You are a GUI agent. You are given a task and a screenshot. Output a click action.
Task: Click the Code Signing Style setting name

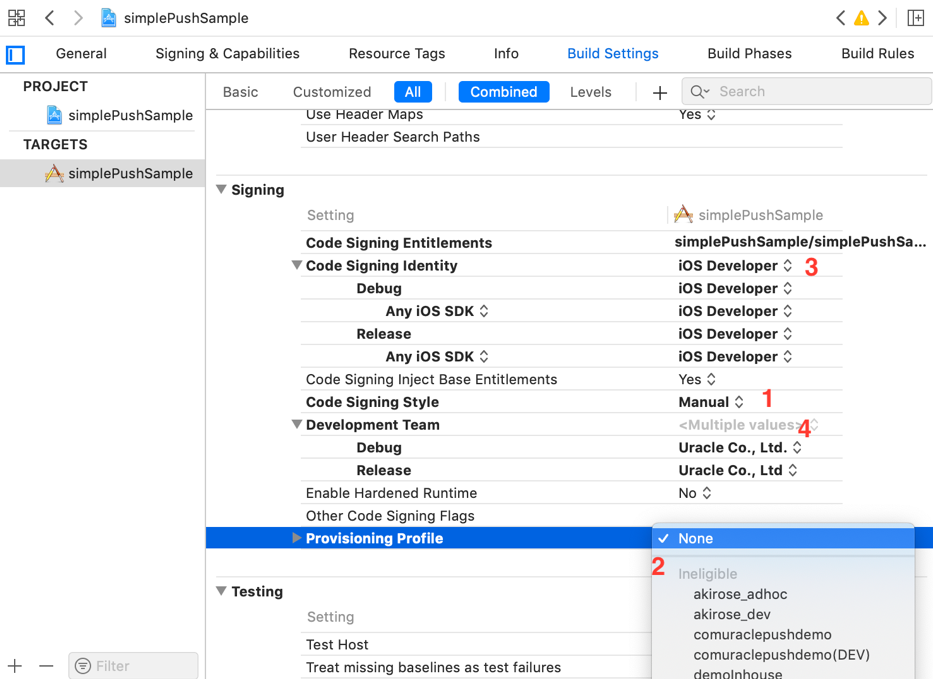pyautogui.click(x=372, y=402)
